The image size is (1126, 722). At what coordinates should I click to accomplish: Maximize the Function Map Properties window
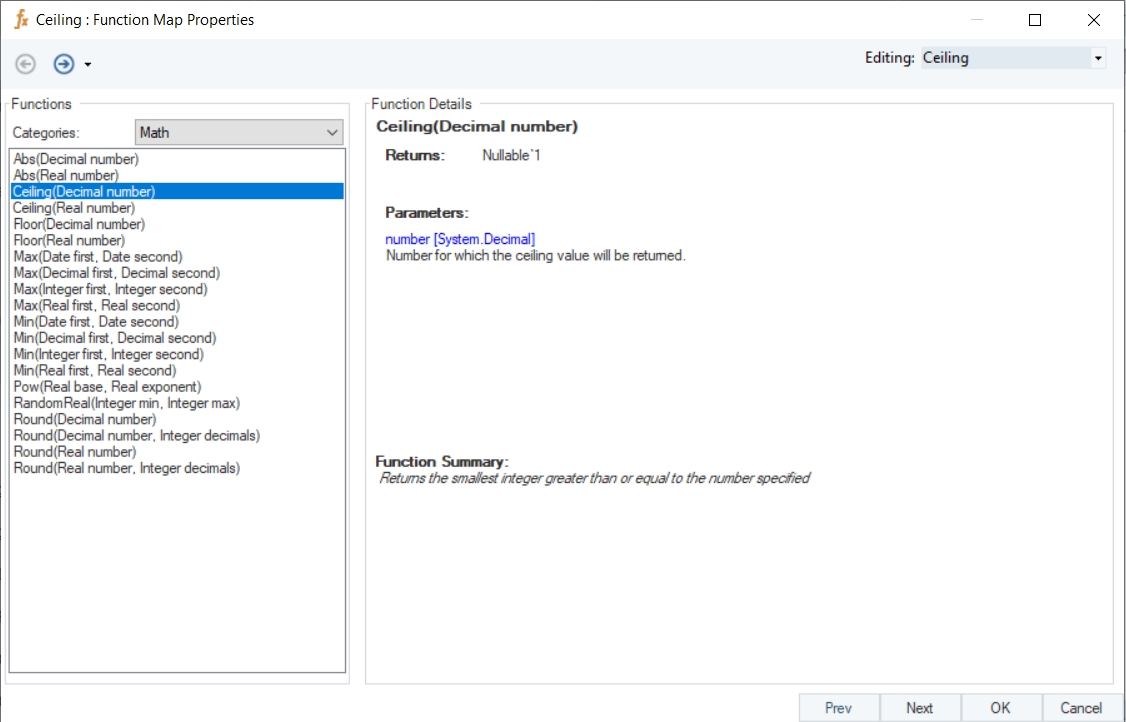(x=1035, y=20)
